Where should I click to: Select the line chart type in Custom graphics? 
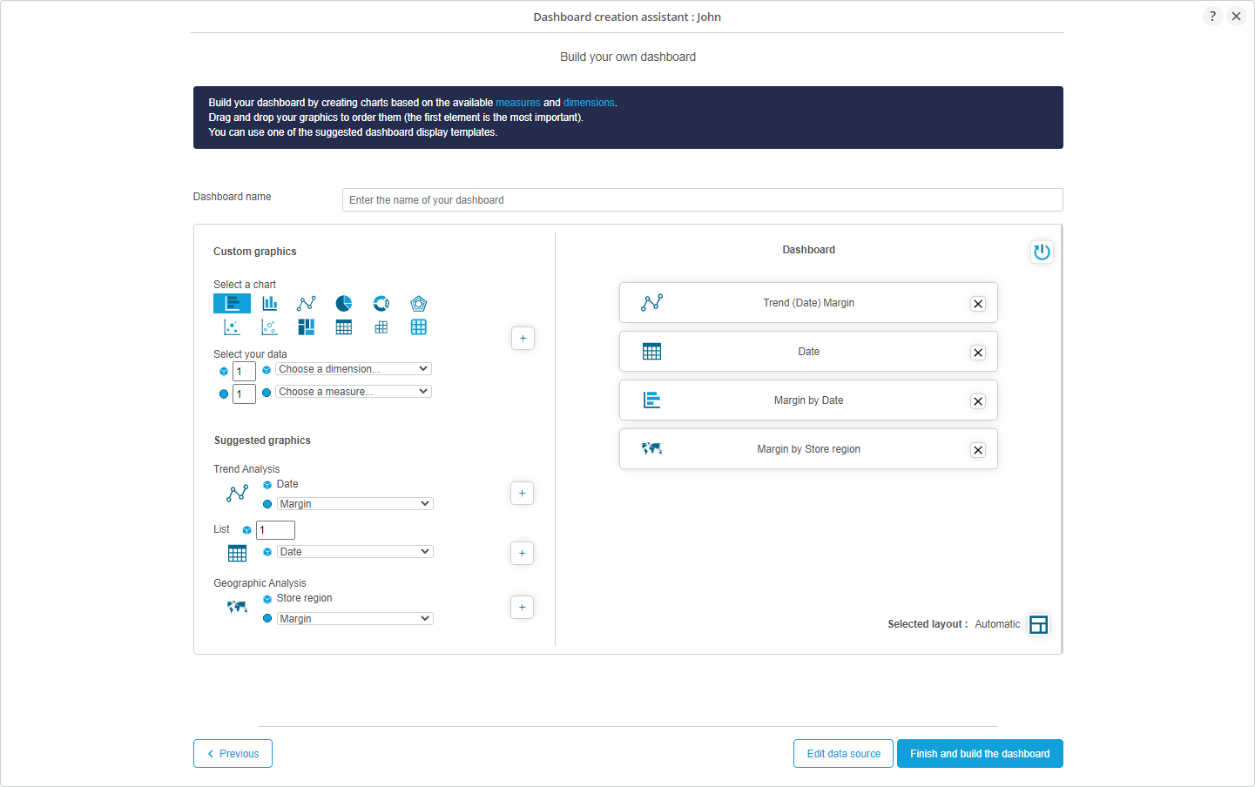[307, 303]
